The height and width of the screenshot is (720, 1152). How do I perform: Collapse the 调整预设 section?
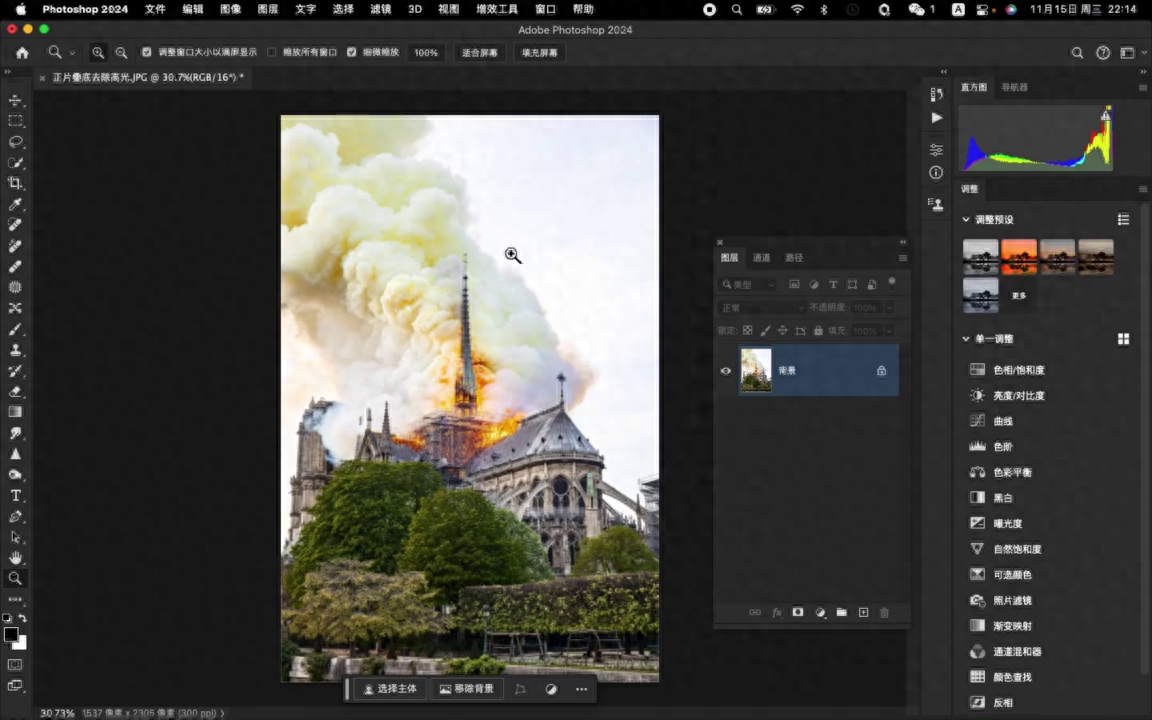tap(966, 219)
